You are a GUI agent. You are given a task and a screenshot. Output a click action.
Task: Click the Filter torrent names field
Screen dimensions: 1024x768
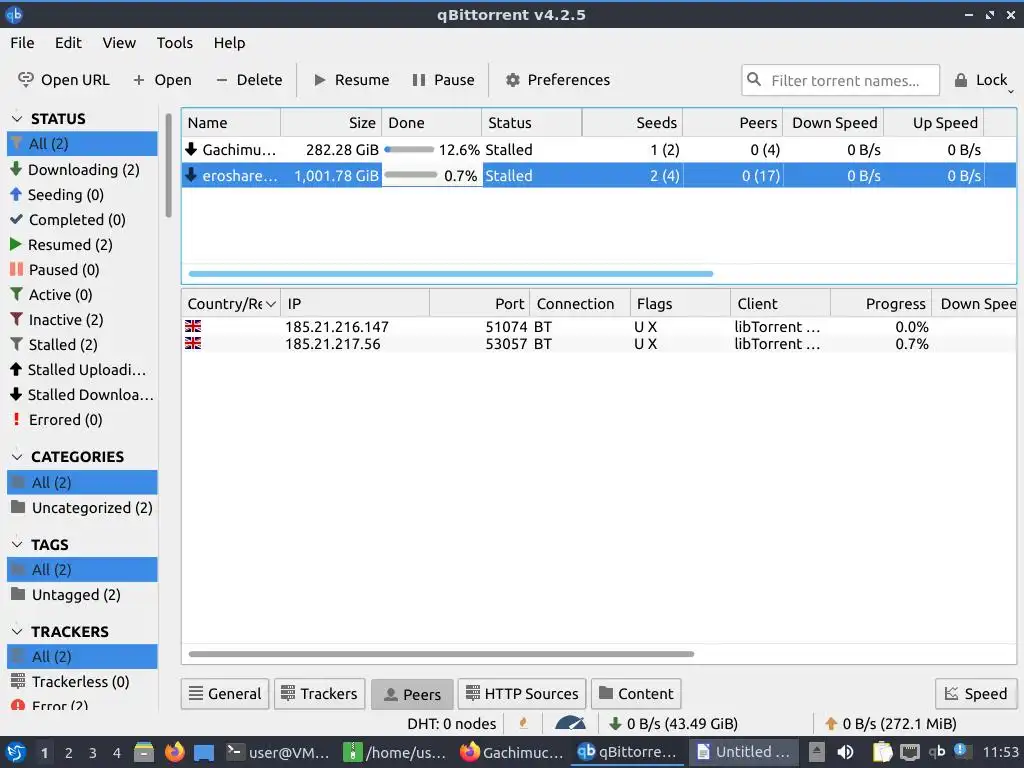[x=840, y=80]
